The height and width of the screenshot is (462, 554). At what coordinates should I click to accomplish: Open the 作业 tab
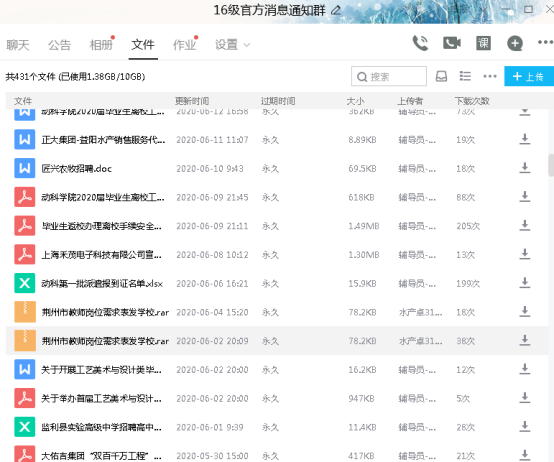point(184,45)
